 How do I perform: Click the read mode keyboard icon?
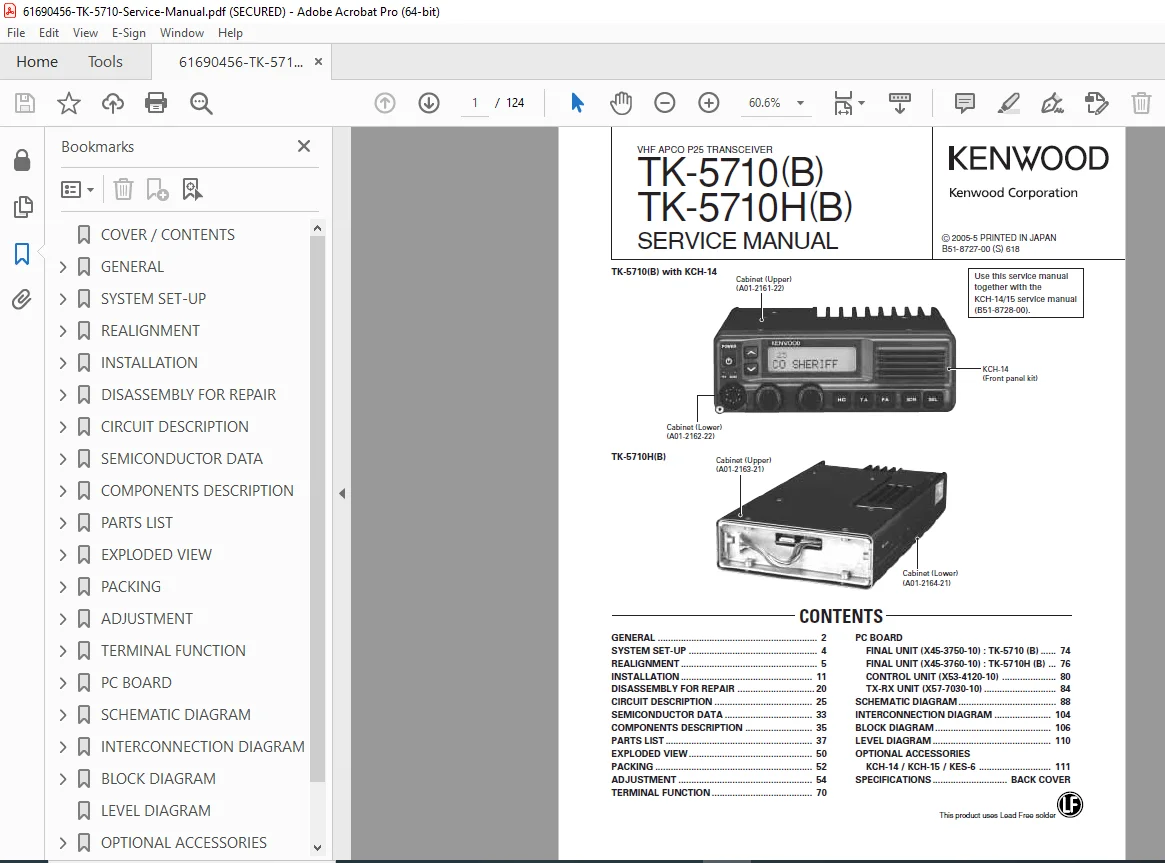pyautogui.click(x=900, y=103)
